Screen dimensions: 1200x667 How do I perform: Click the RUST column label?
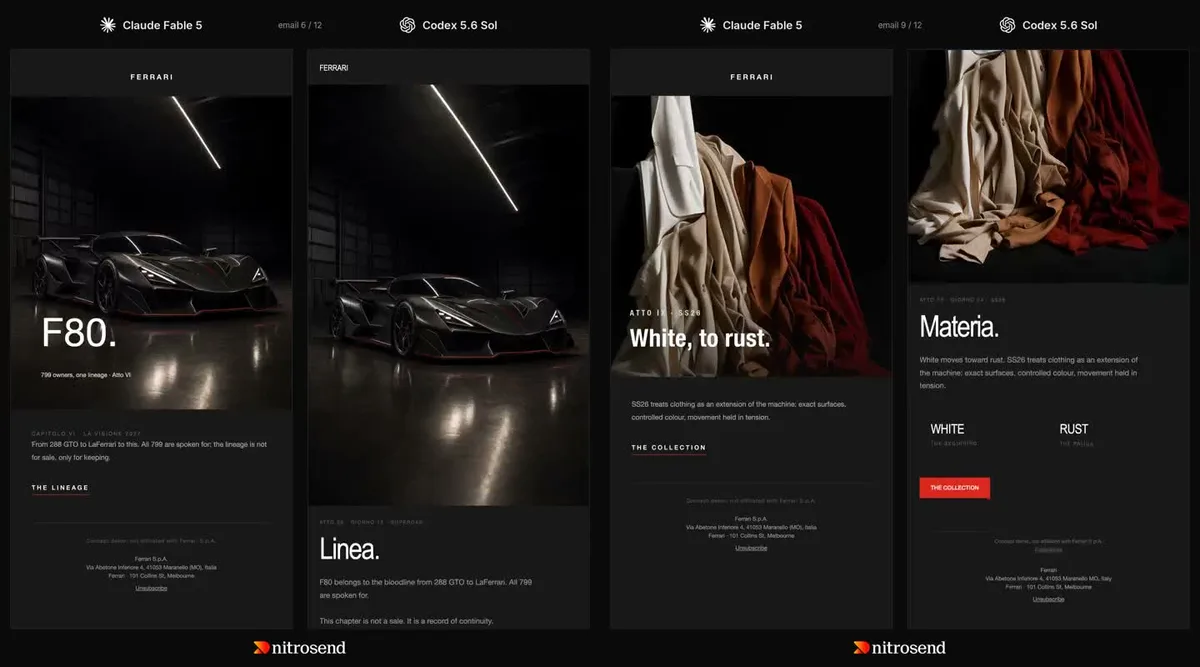click(1074, 429)
